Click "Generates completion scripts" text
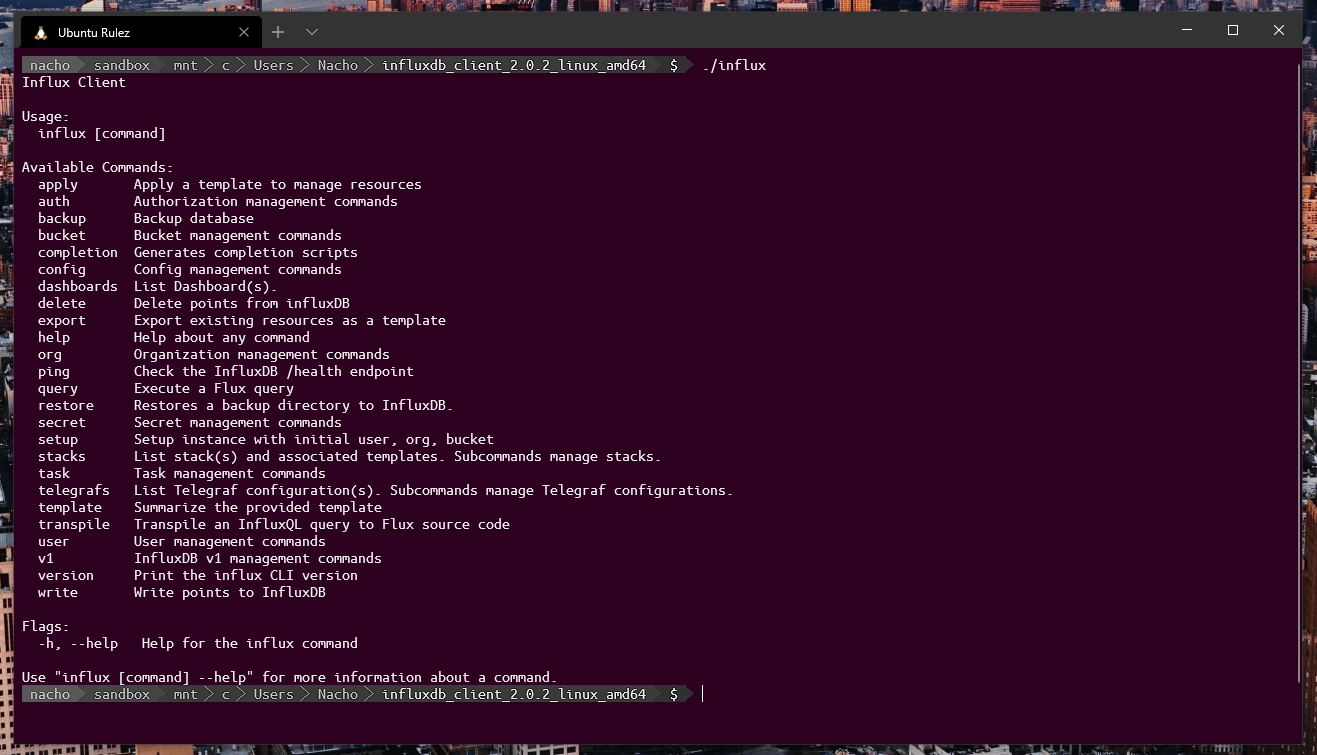This screenshot has width=1317, height=755. pyautogui.click(x=246, y=253)
